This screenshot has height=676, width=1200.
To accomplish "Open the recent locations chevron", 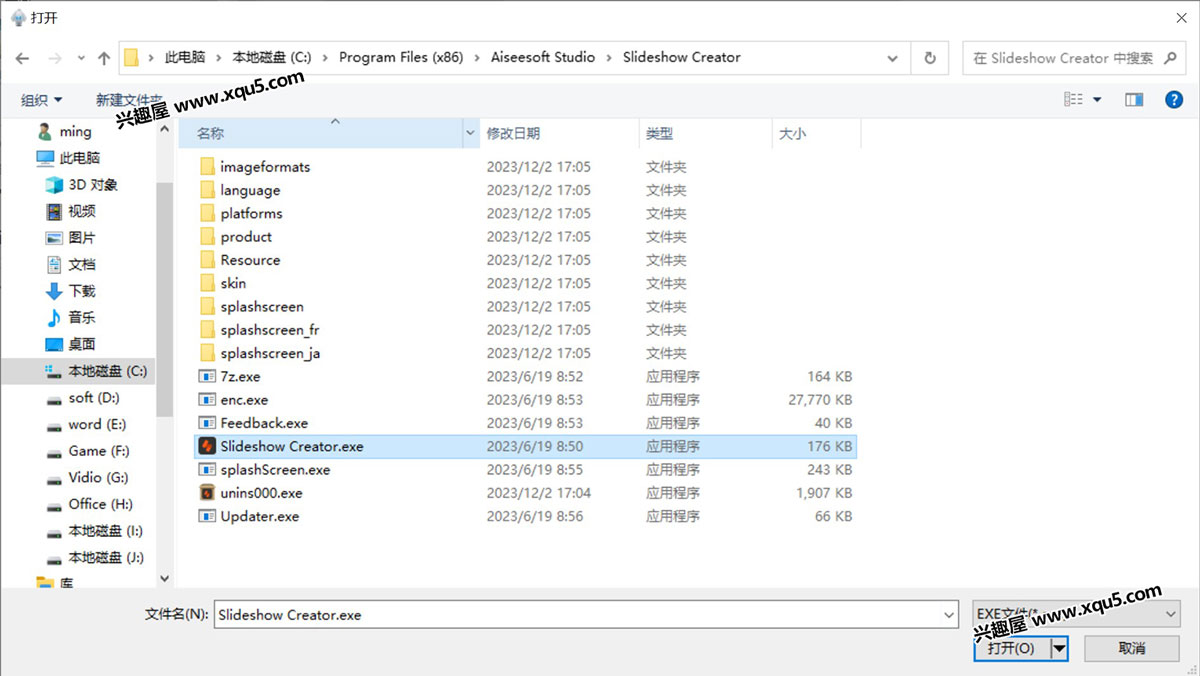I will click(81, 59).
